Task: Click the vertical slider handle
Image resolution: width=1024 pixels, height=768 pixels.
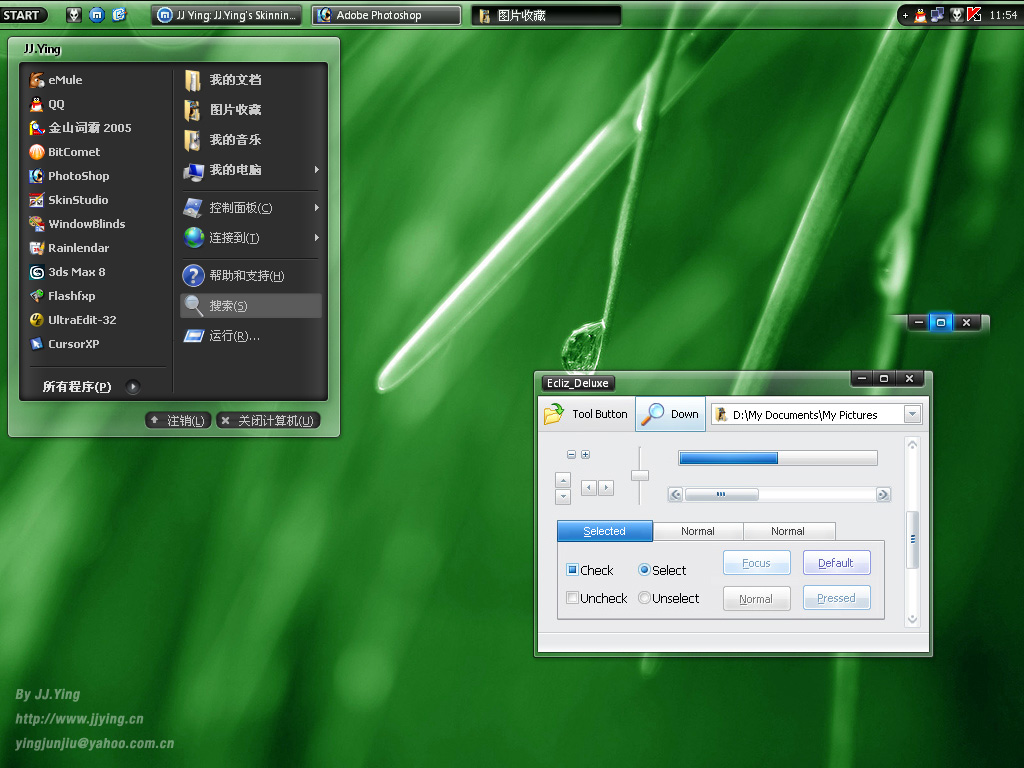Action: [x=640, y=475]
